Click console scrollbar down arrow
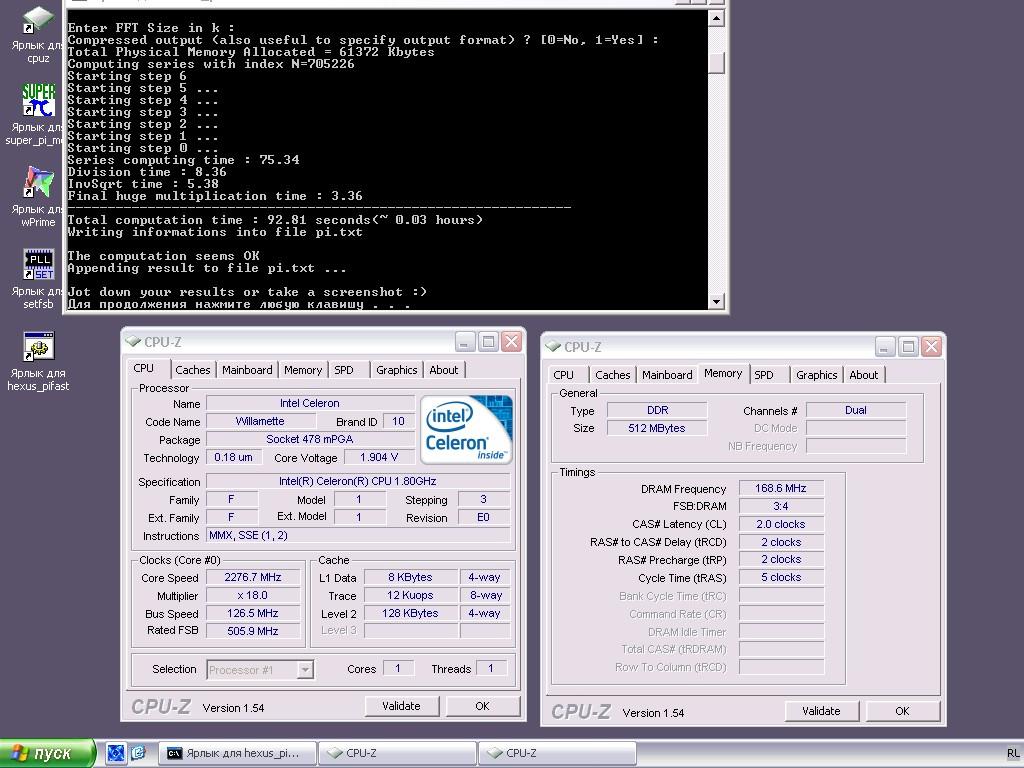Image resolution: width=1024 pixels, height=768 pixels. pyautogui.click(x=716, y=302)
